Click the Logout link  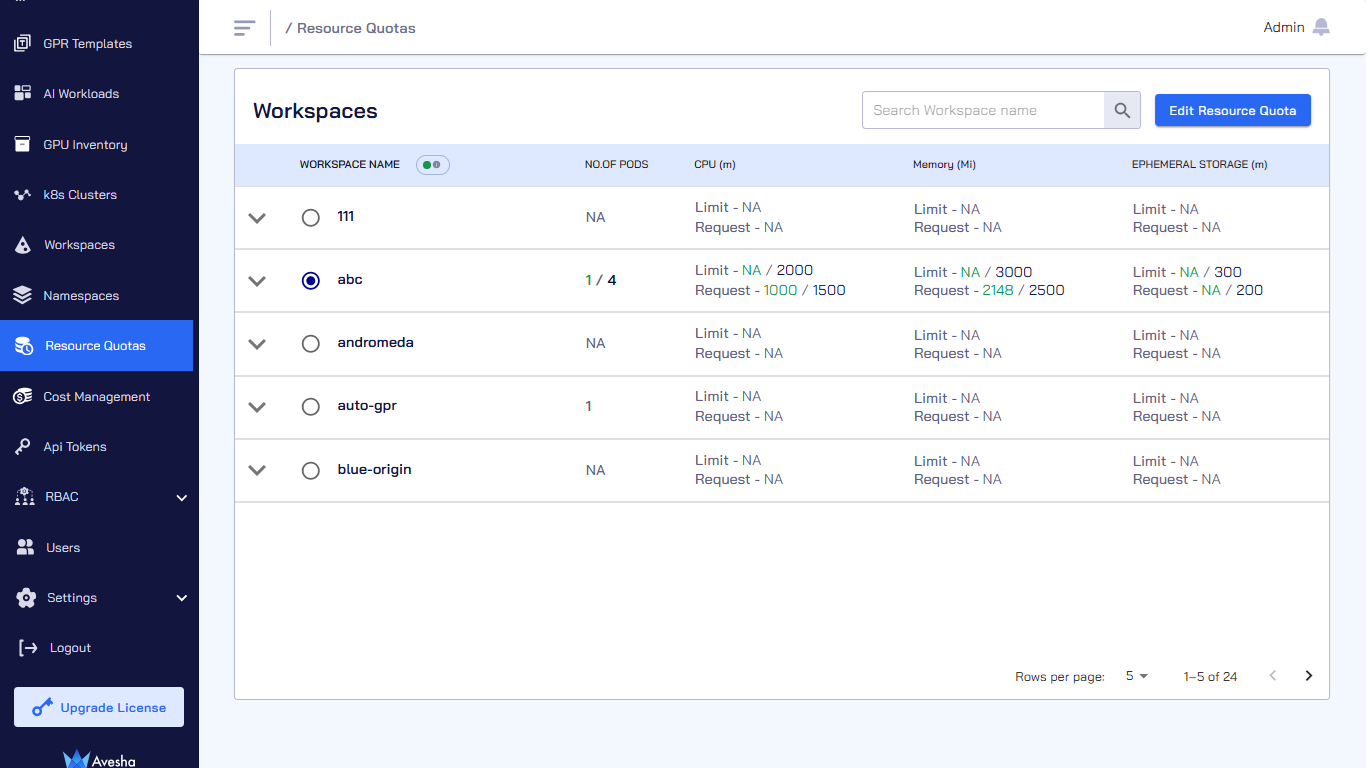point(70,648)
